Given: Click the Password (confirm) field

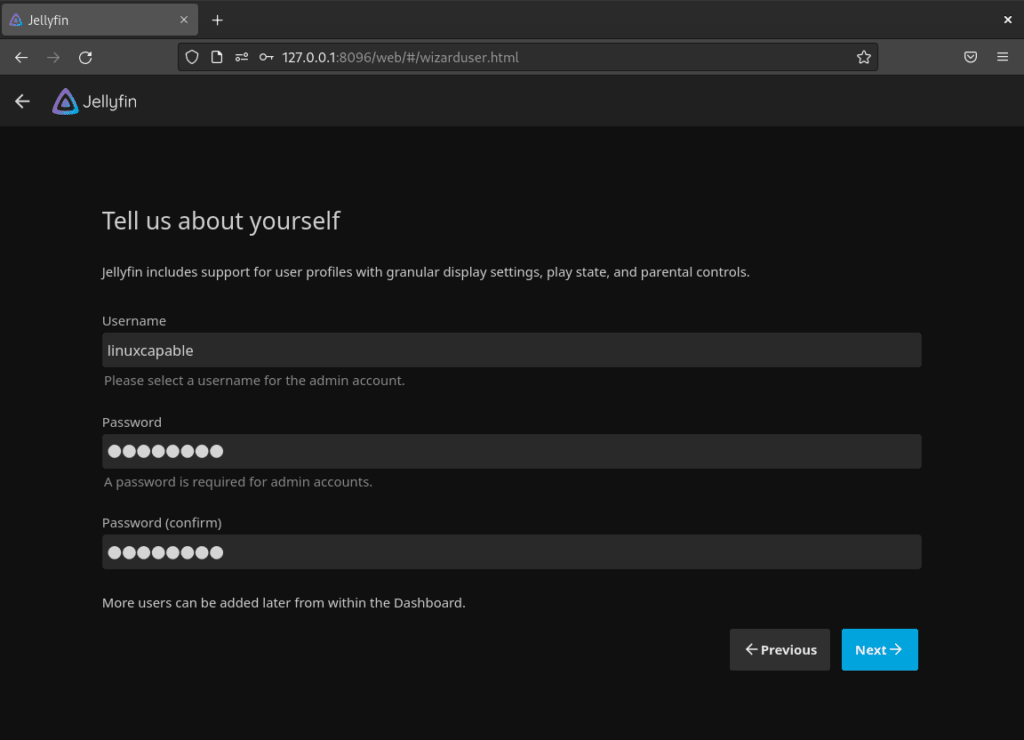Looking at the screenshot, I should click(511, 552).
